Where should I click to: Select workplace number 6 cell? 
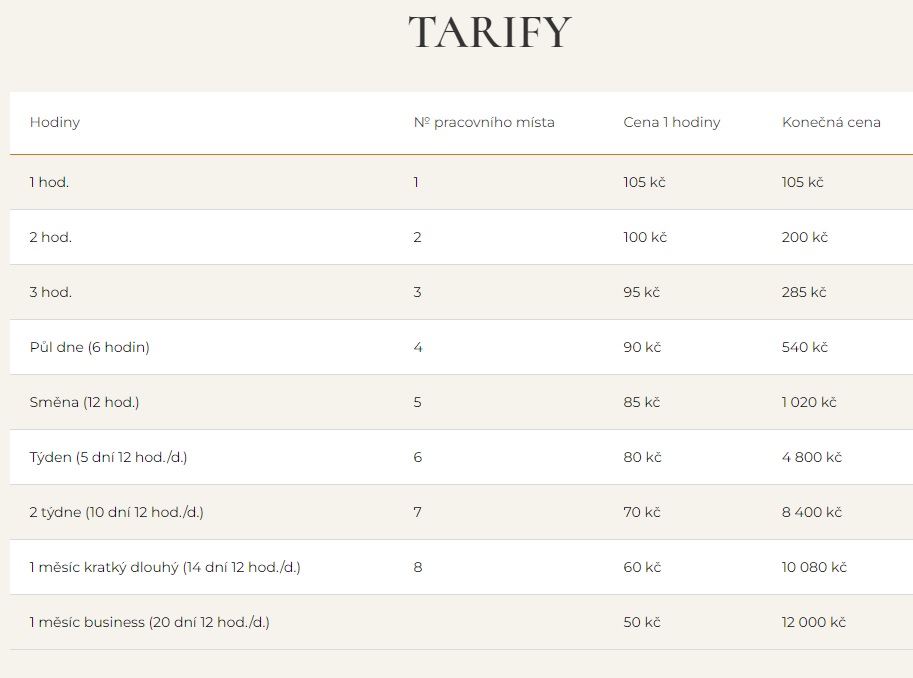[x=417, y=457]
